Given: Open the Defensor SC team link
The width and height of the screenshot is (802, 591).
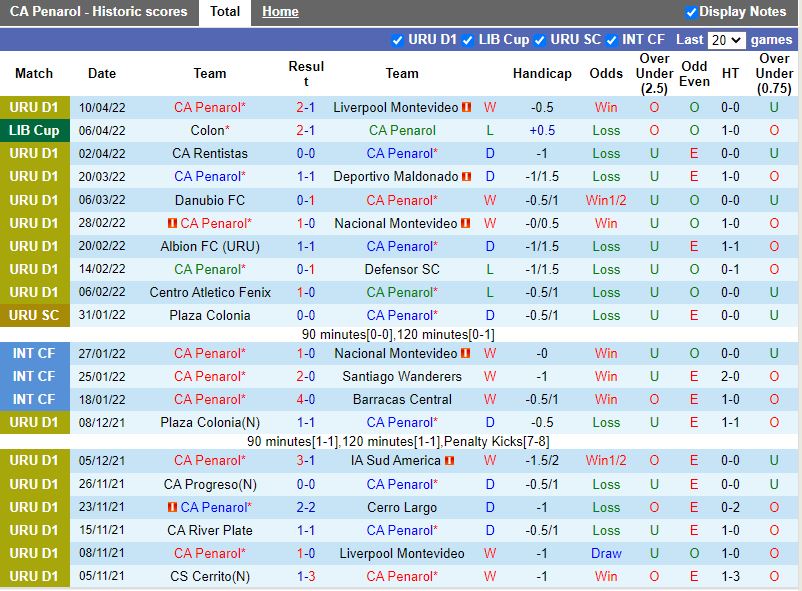Looking at the screenshot, I should [x=402, y=270].
